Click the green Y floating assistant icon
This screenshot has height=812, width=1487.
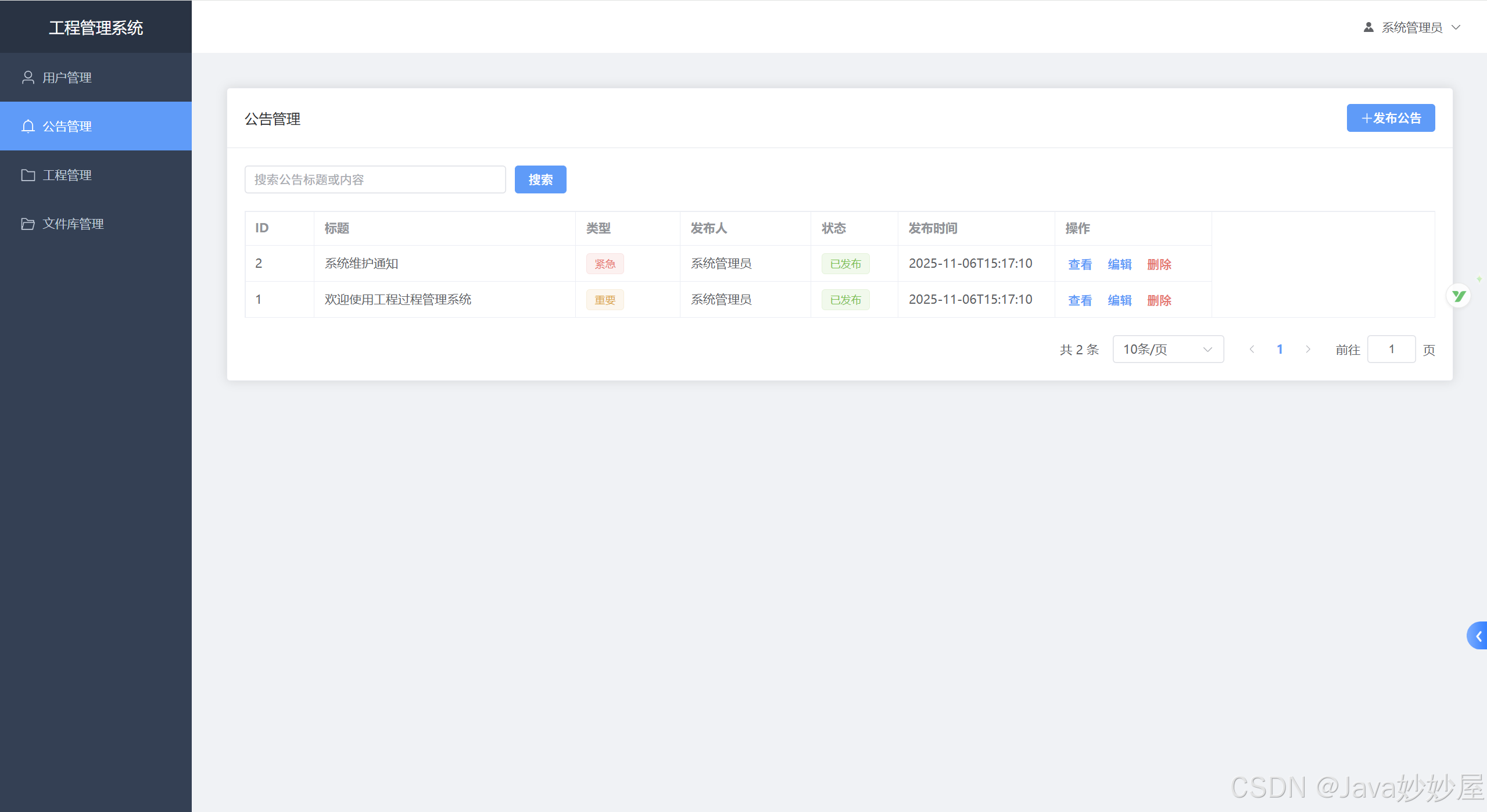click(1459, 296)
